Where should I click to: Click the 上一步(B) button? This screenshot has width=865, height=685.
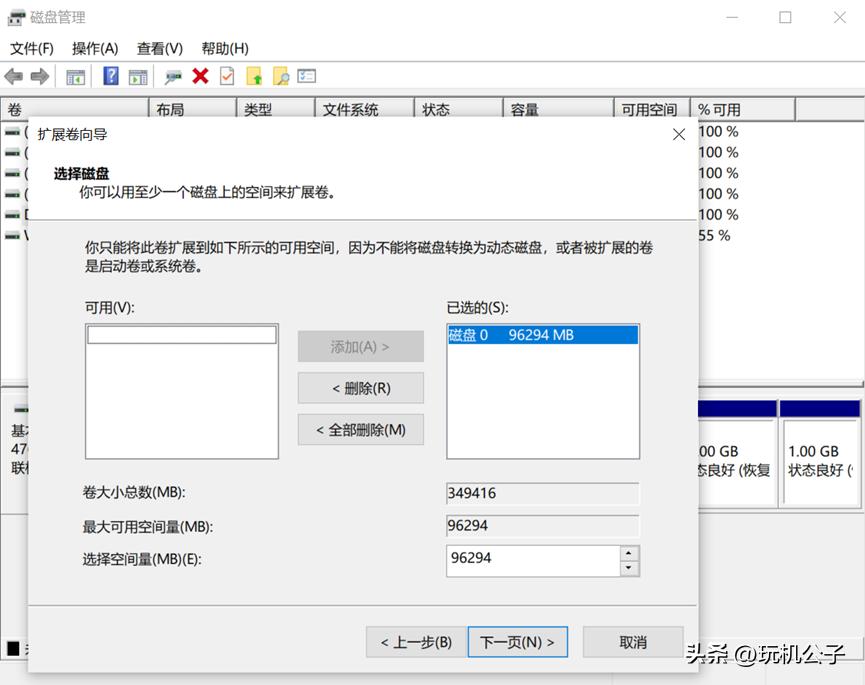click(414, 642)
